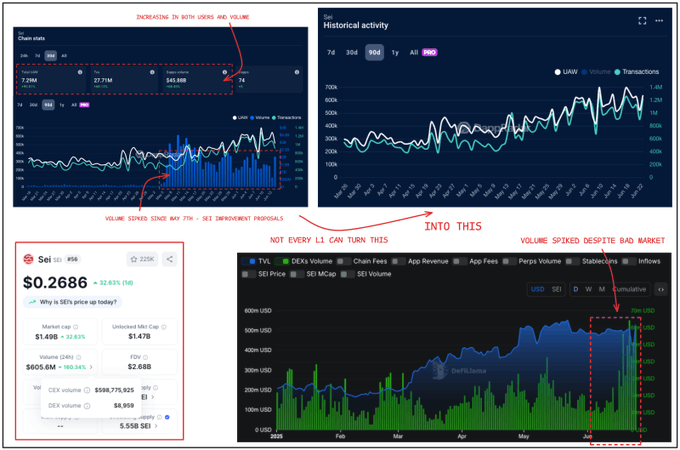This screenshot has height=450, width=680.
Task: Enable the Perps Volume switch
Action: (x=509, y=261)
